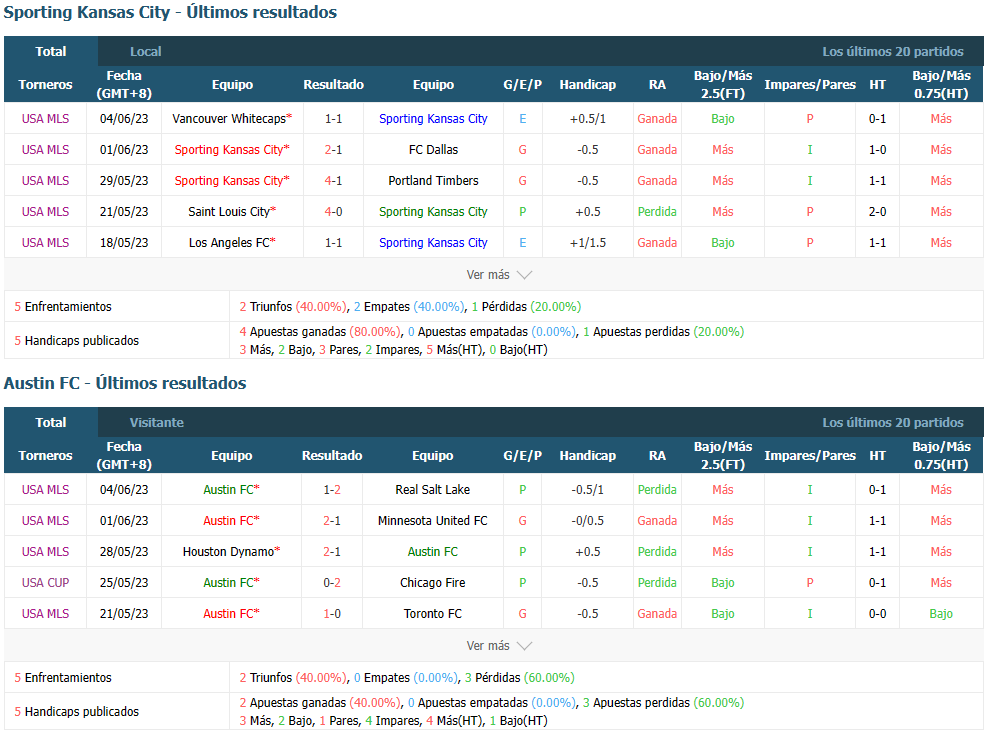This screenshot has width=994, height=737.
Task: Open 'Los últimos 20 partidos' in Austin FC table
Action: pyautogui.click(x=893, y=423)
